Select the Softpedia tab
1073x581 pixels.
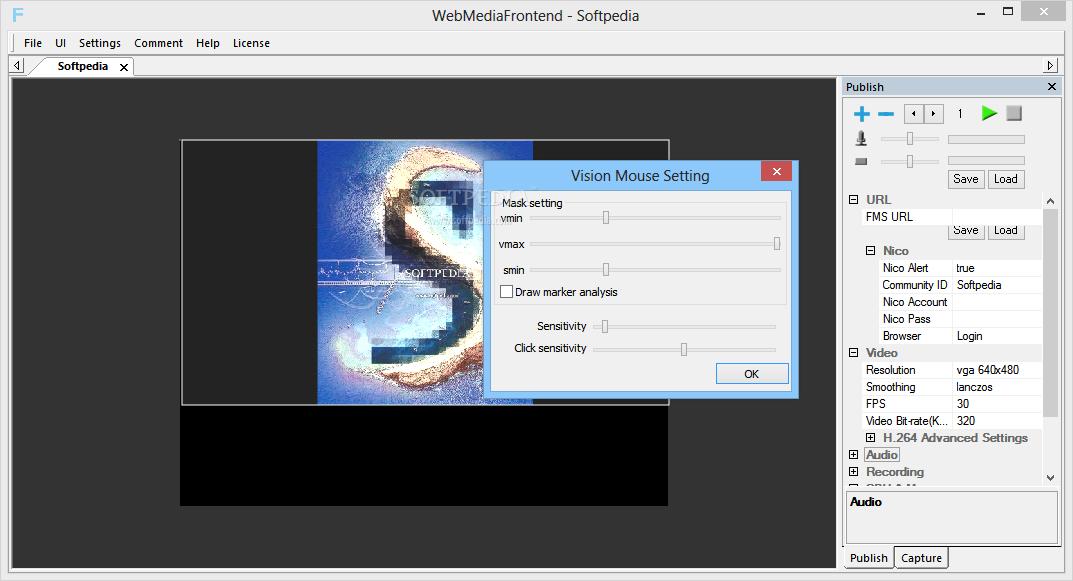click(x=82, y=66)
